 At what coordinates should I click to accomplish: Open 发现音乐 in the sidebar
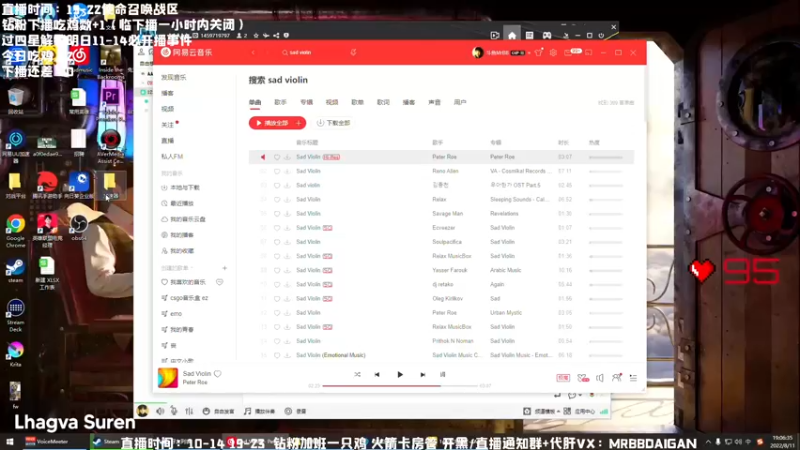point(174,78)
